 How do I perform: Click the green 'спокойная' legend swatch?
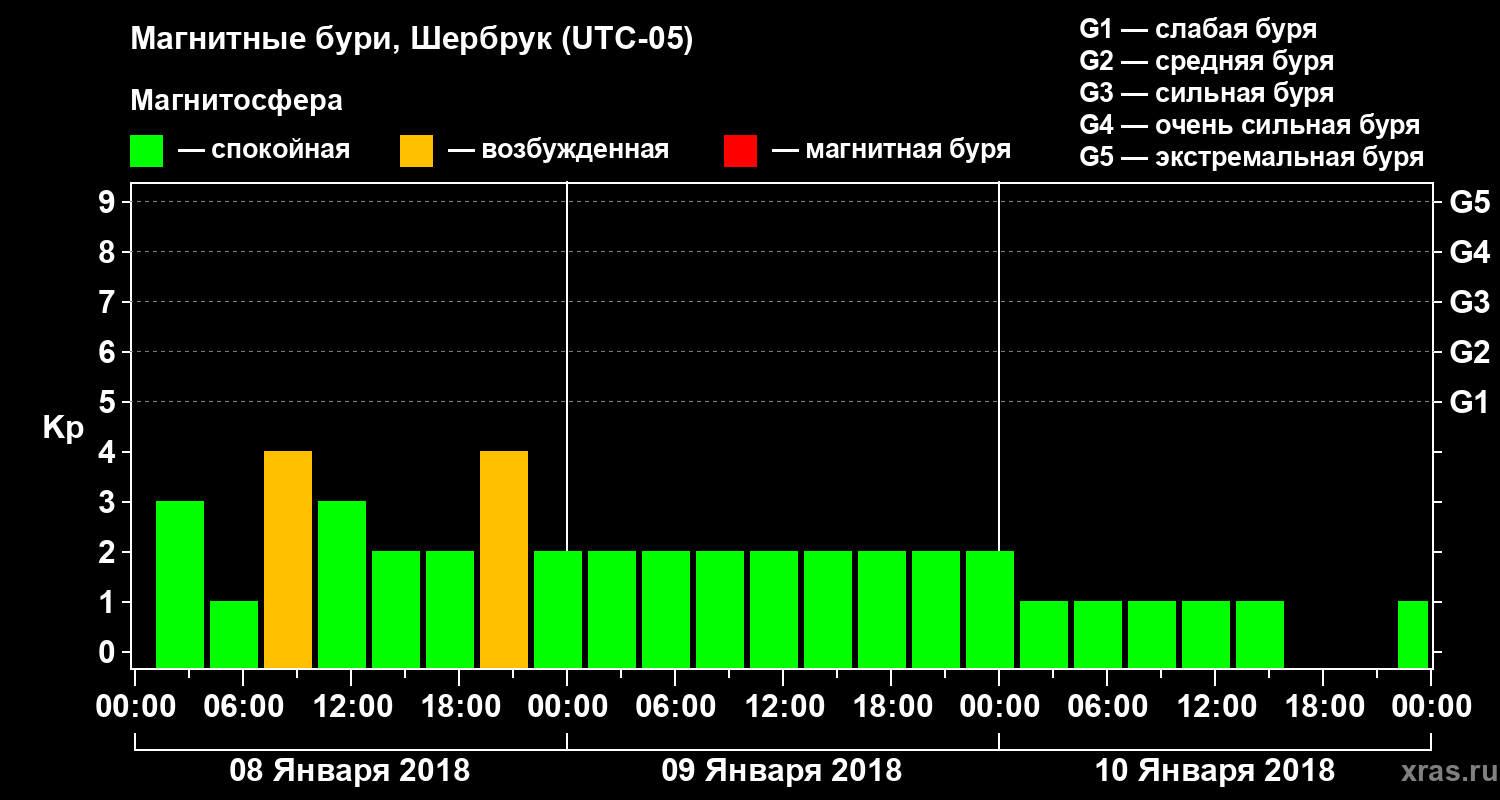pyautogui.click(x=147, y=151)
